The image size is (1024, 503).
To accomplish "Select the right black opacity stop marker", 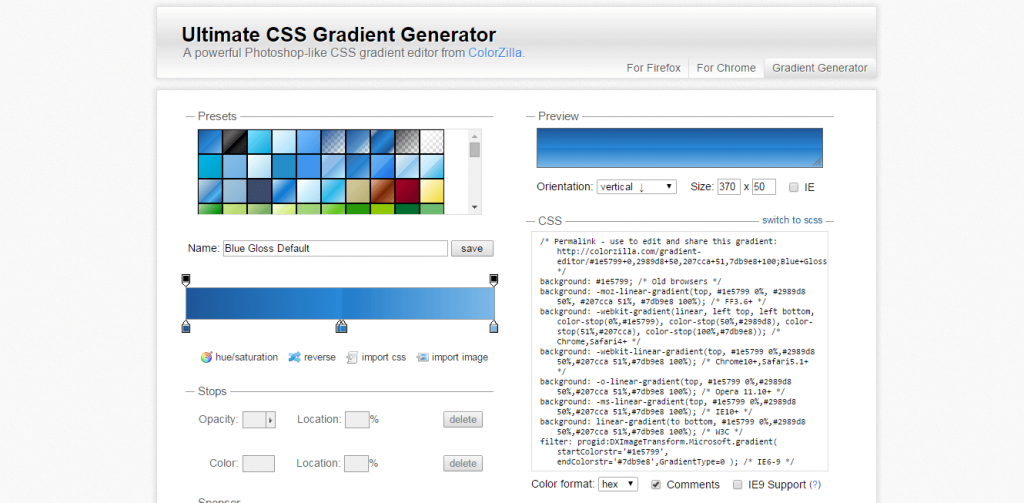I will click(494, 280).
